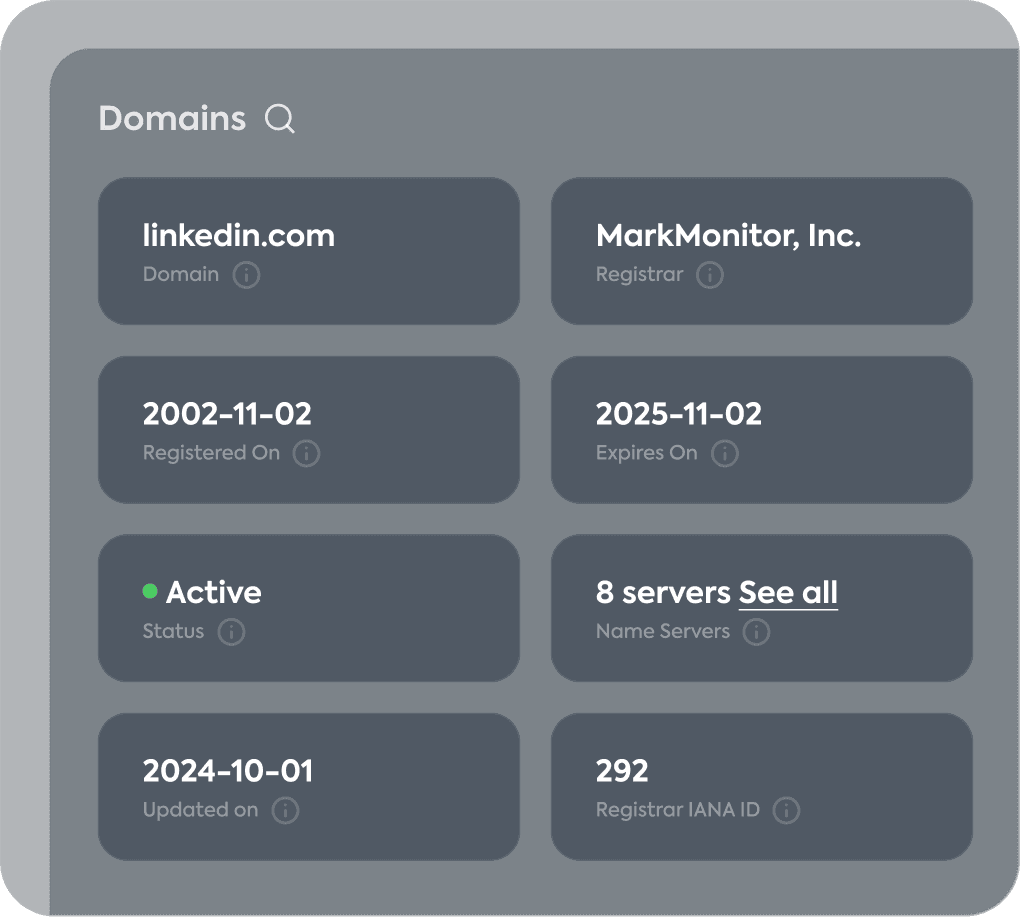
Task: Open the MarkMonitor, Inc. registrar card
Action: [761, 250]
